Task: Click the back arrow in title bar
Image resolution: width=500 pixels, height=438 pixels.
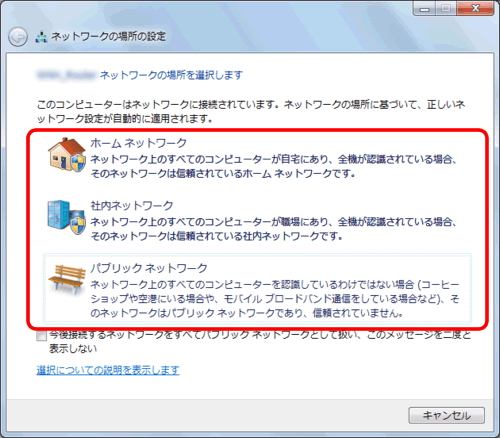Action: coord(18,37)
